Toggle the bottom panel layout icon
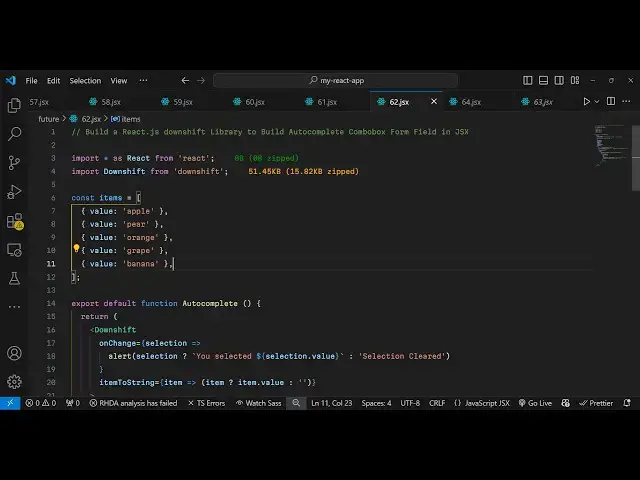This screenshot has width=640, height=480. [x=543, y=80]
